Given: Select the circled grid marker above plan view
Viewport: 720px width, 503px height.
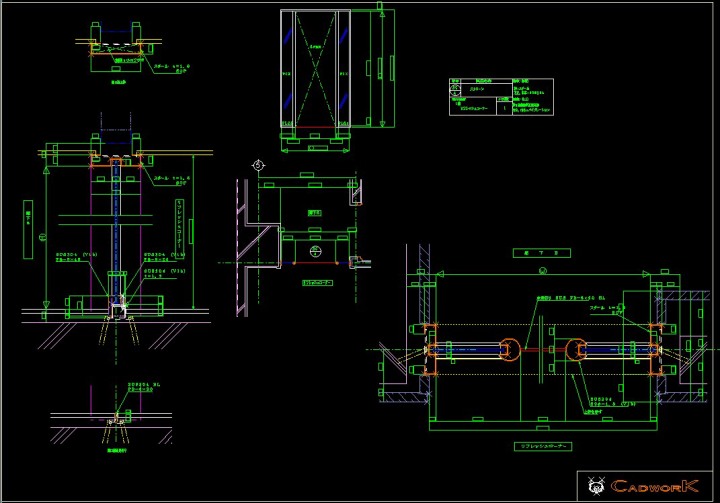Looking at the screenshot, I should [x=259, y=164].
